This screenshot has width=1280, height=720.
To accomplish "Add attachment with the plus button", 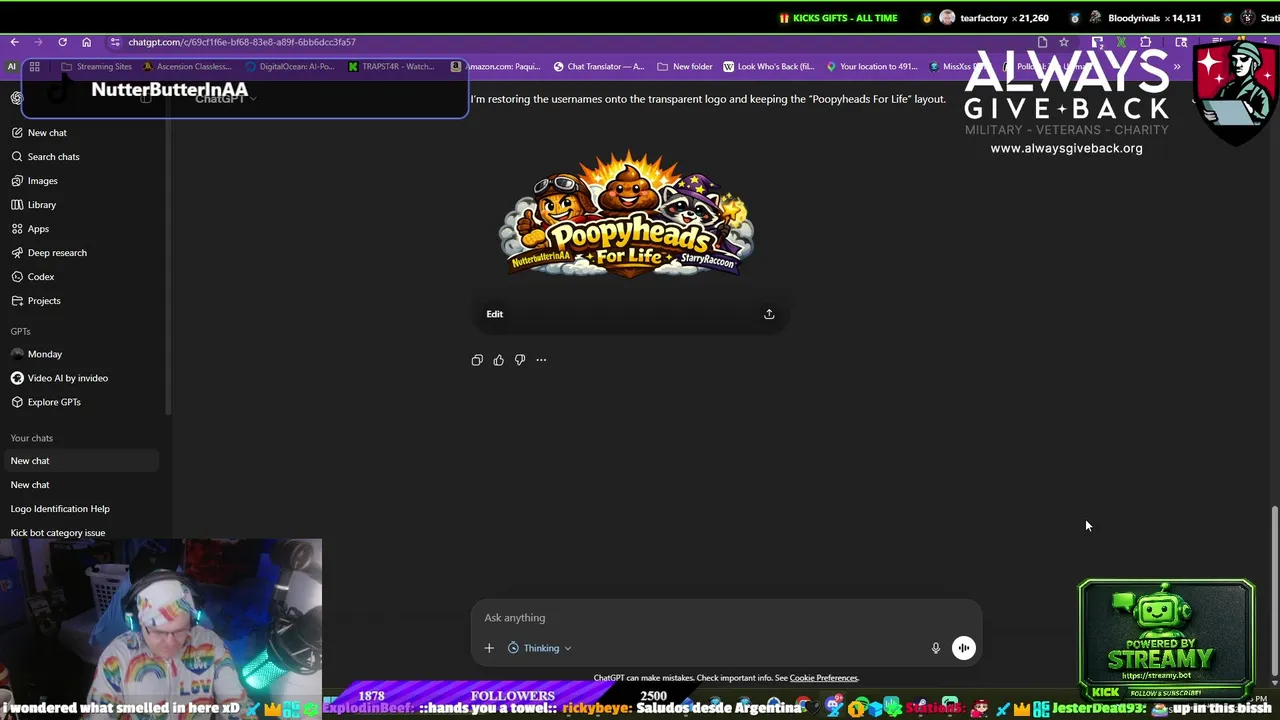I will (489, 648).
